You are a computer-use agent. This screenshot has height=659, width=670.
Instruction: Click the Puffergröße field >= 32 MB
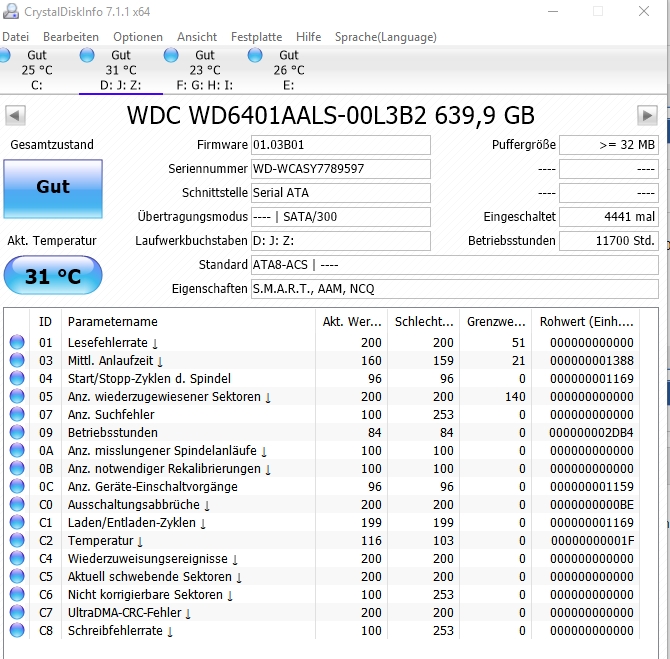(x=609, y=145)
